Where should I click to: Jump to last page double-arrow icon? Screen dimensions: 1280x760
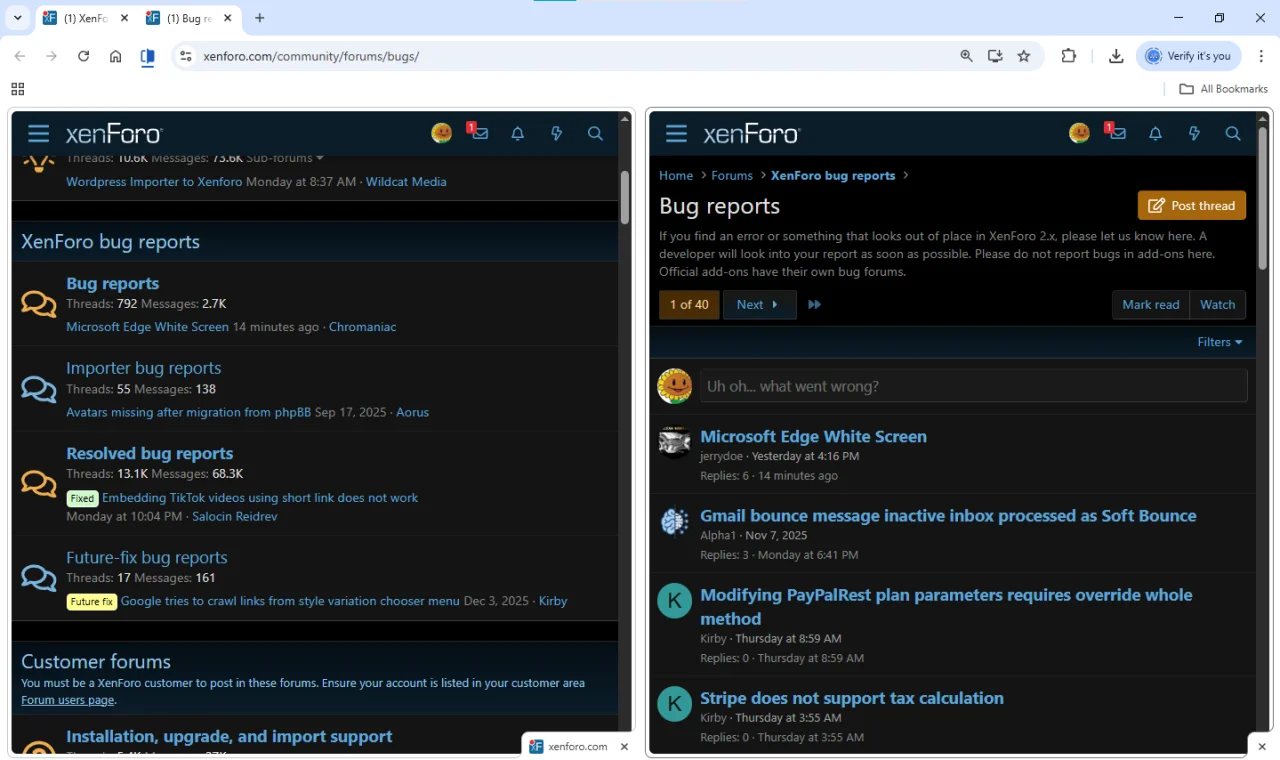coord(814,305)
